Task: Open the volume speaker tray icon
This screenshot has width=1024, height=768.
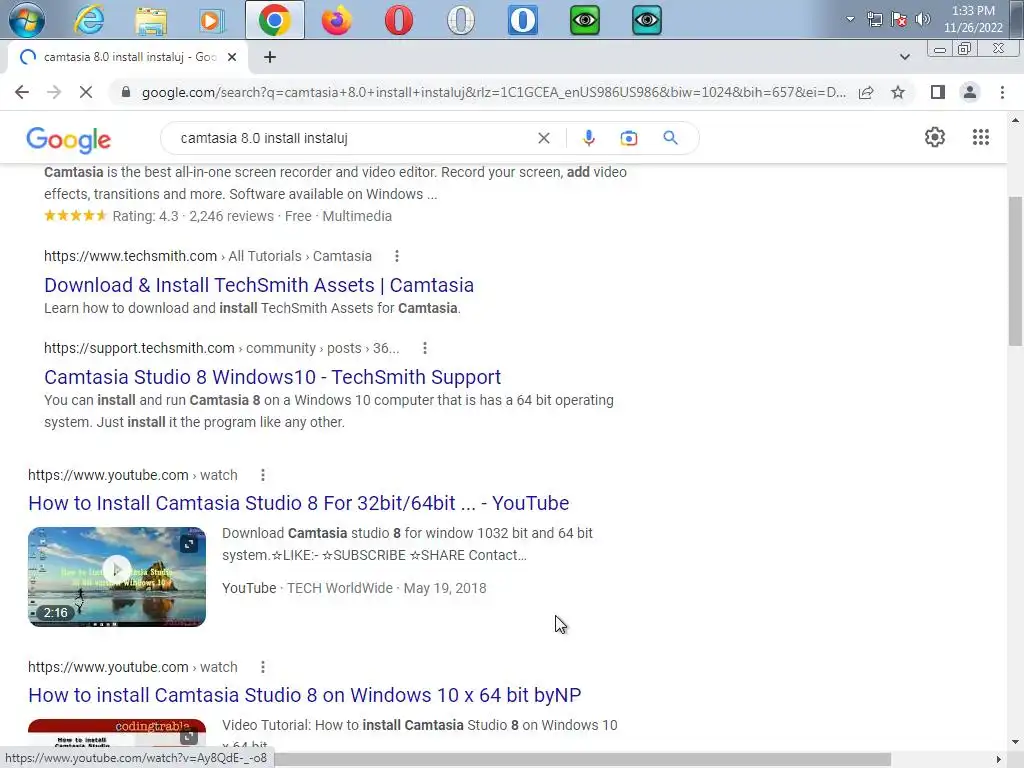Action: pos(923,19)
